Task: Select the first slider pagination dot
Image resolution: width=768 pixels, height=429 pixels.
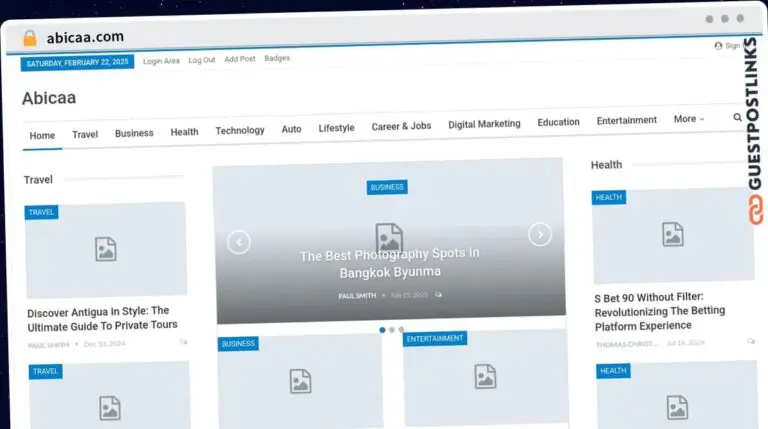Action: (382, 329)
